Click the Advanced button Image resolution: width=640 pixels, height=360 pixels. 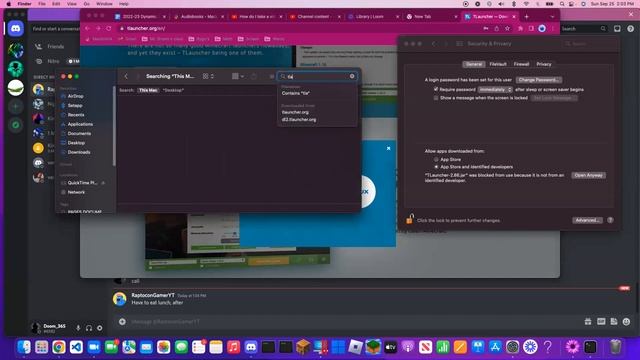pos(587,220)
